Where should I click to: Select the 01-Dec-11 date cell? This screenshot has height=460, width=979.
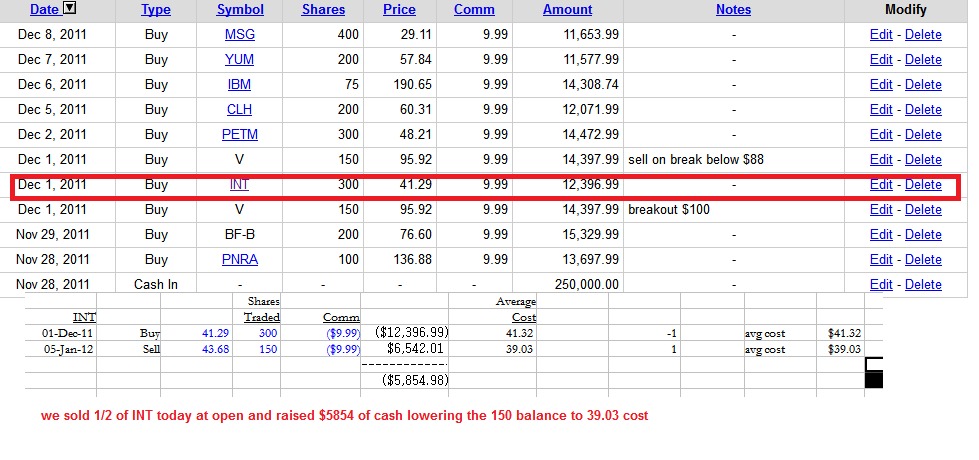[x=67, y=333]
